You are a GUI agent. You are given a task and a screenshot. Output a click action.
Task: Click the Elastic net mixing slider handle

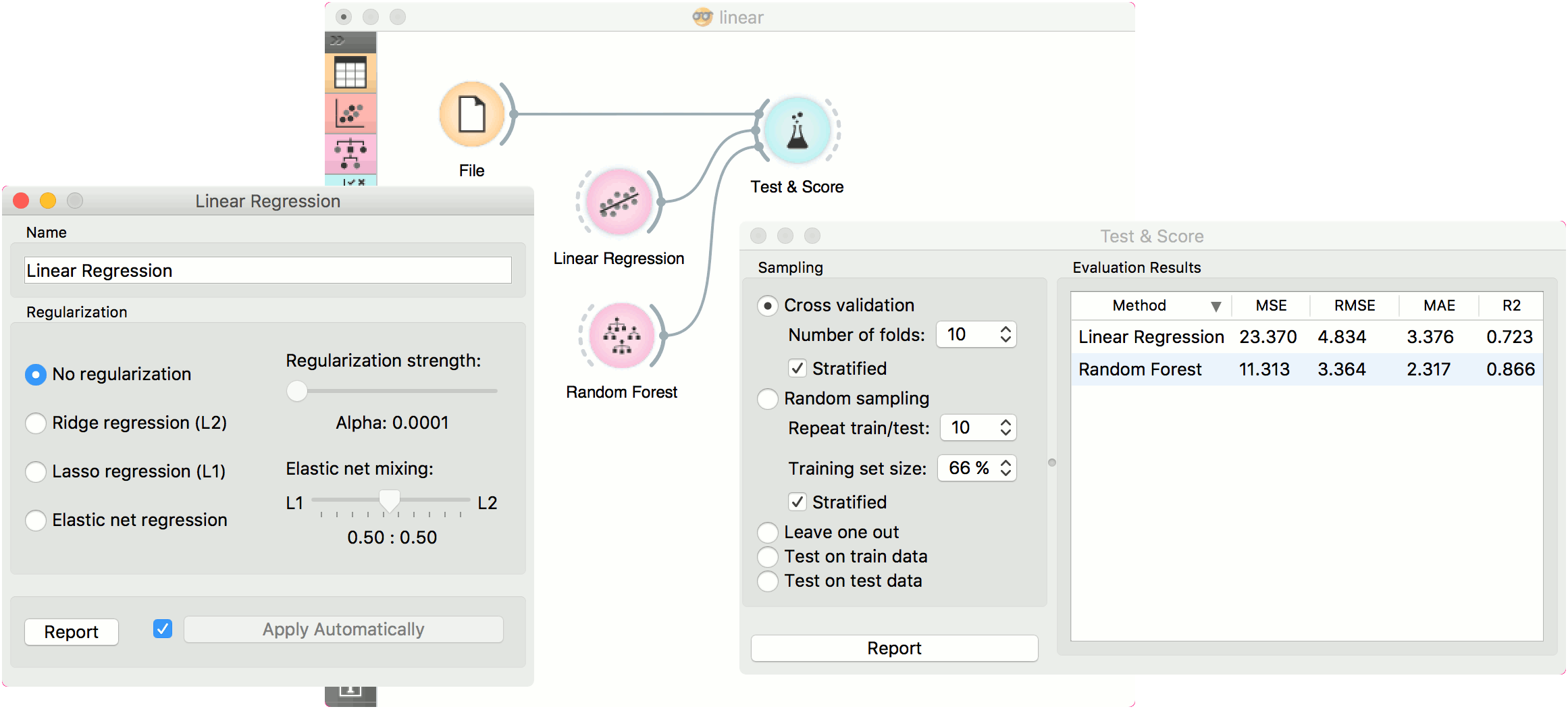tap(390, 500)
